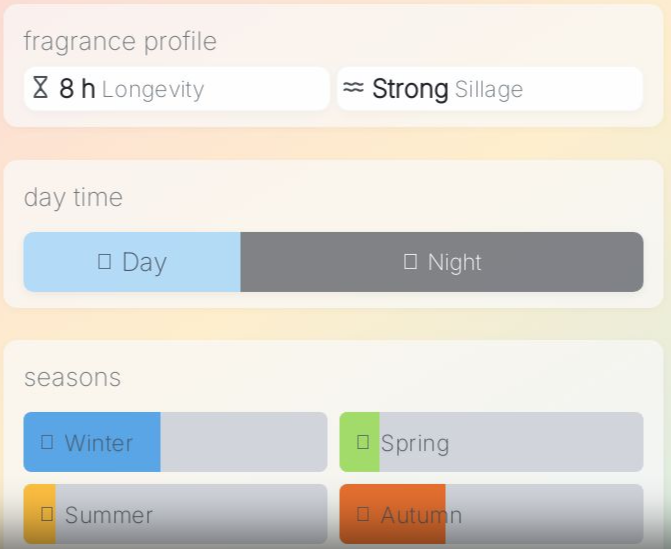Click the small icon beside Day
Image resolution: width=671 pixels, height=549 pixels.
pos(105,262)
